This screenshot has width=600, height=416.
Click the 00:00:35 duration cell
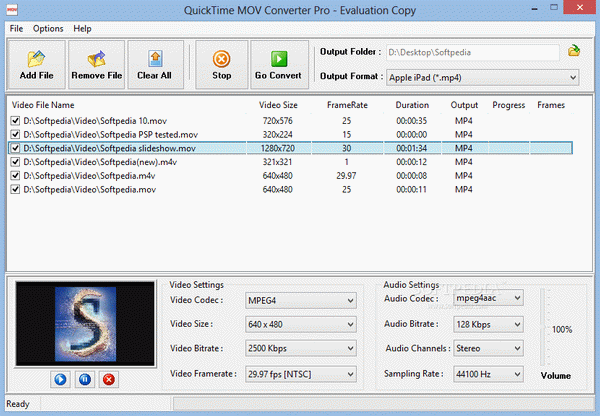click(411, 121)
